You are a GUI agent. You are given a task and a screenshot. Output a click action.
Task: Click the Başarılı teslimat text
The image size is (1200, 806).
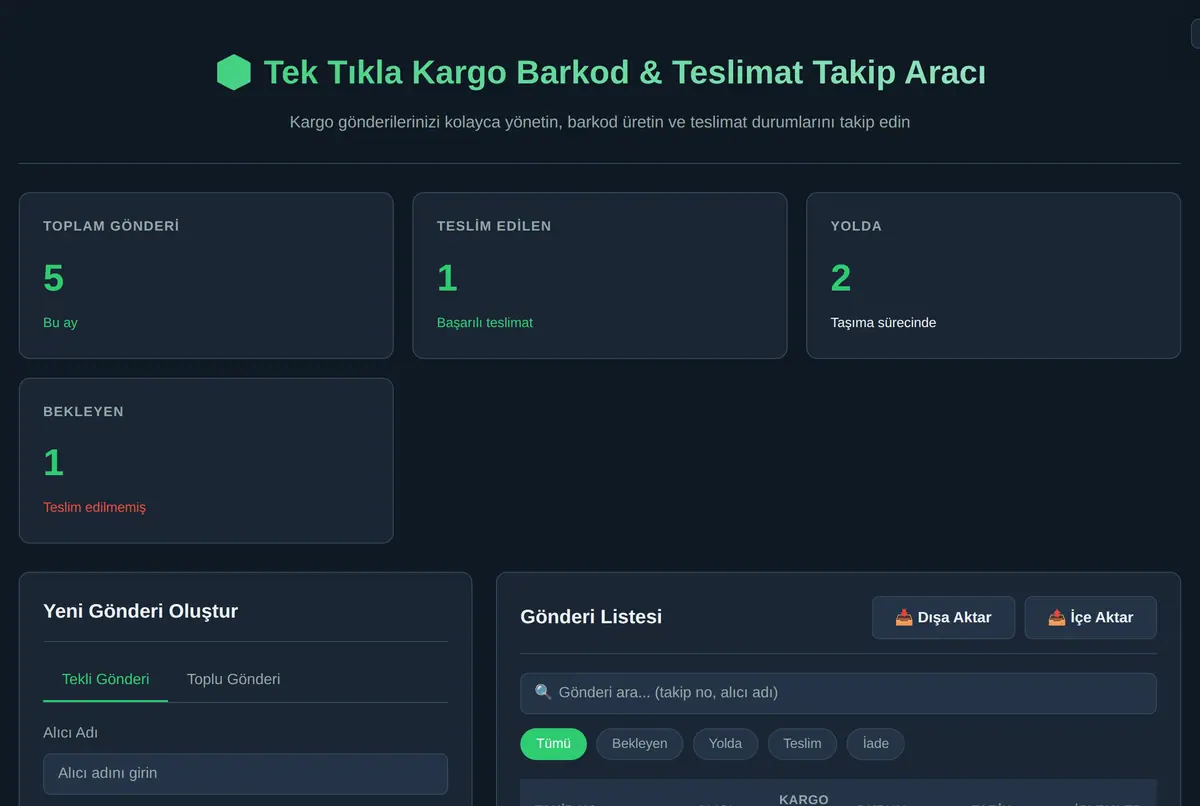tap(485, 322)
